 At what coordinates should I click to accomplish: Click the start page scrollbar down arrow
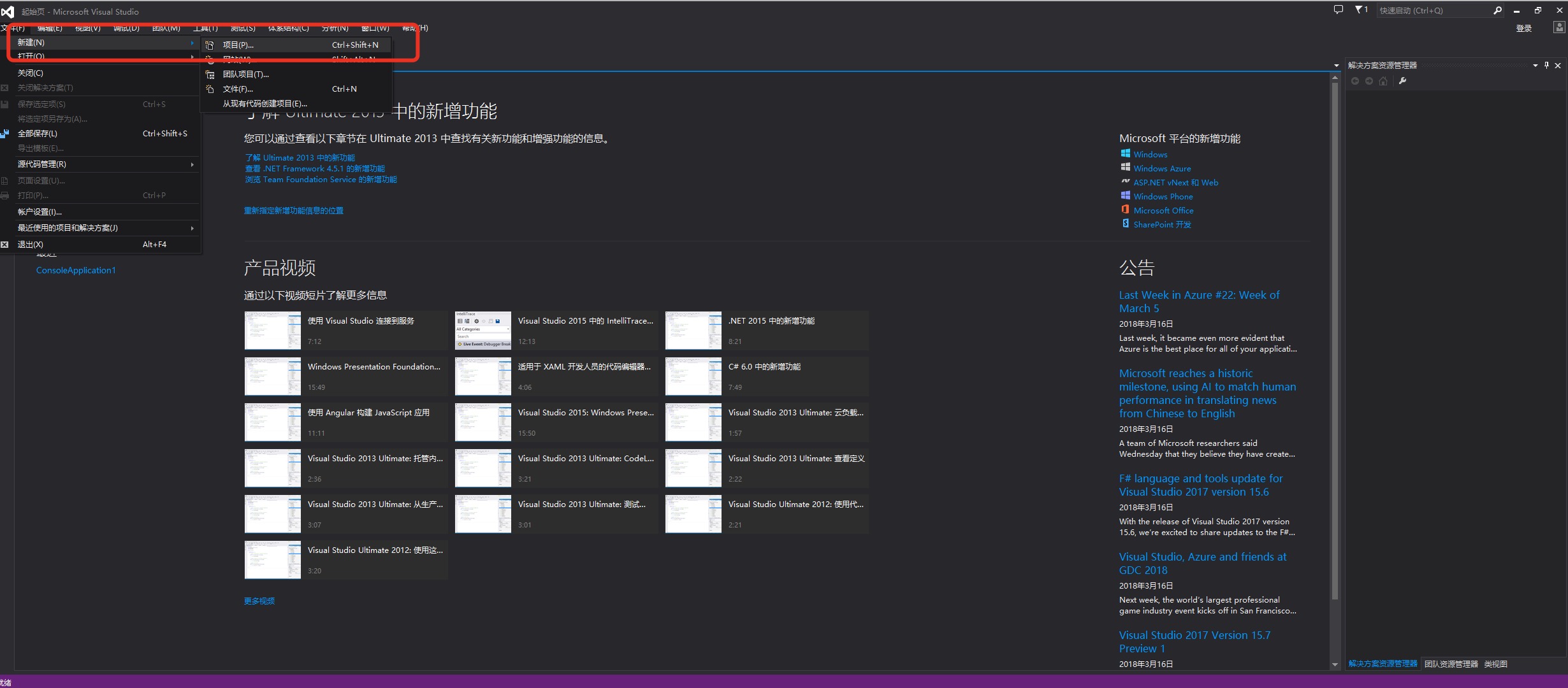click(1335, 664)
